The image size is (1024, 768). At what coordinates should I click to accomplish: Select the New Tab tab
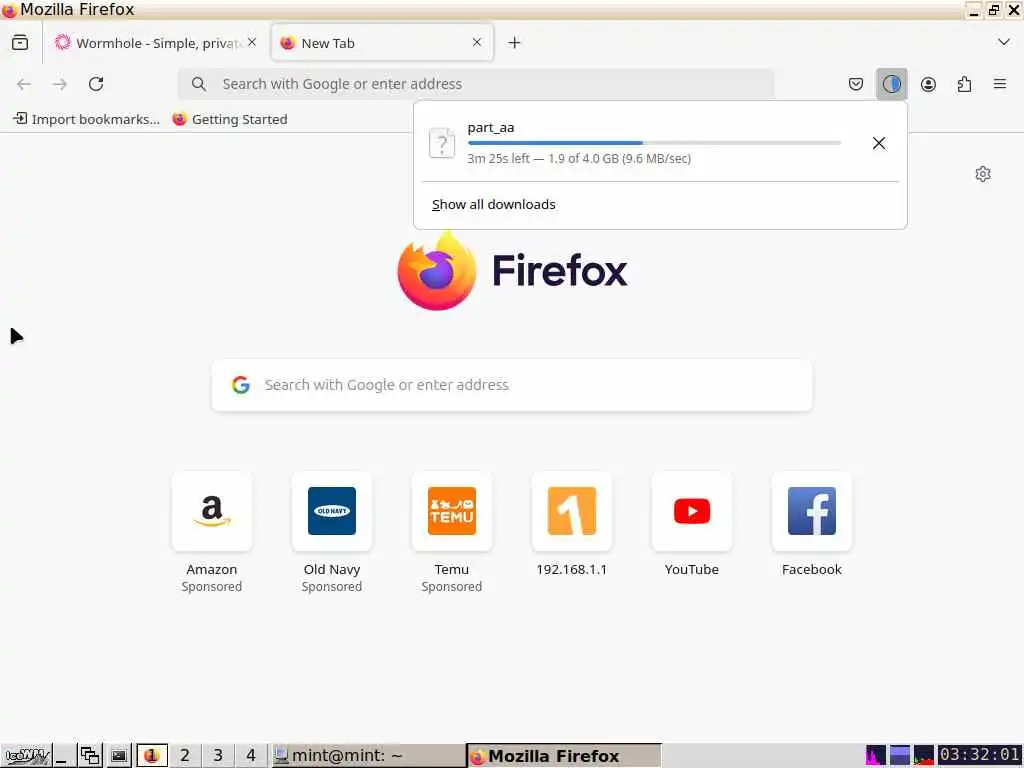[x=382, y=42]
